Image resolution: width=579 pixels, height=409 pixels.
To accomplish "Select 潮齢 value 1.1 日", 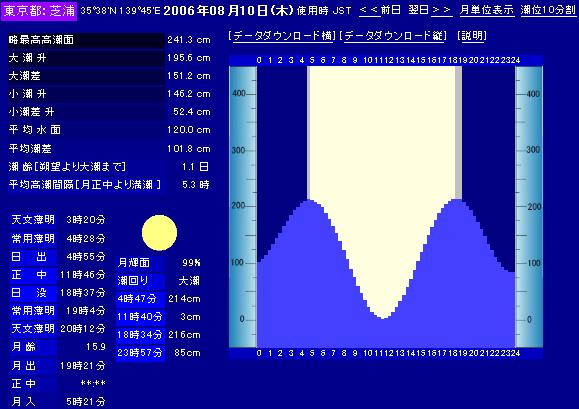I will tap(195, 167).
